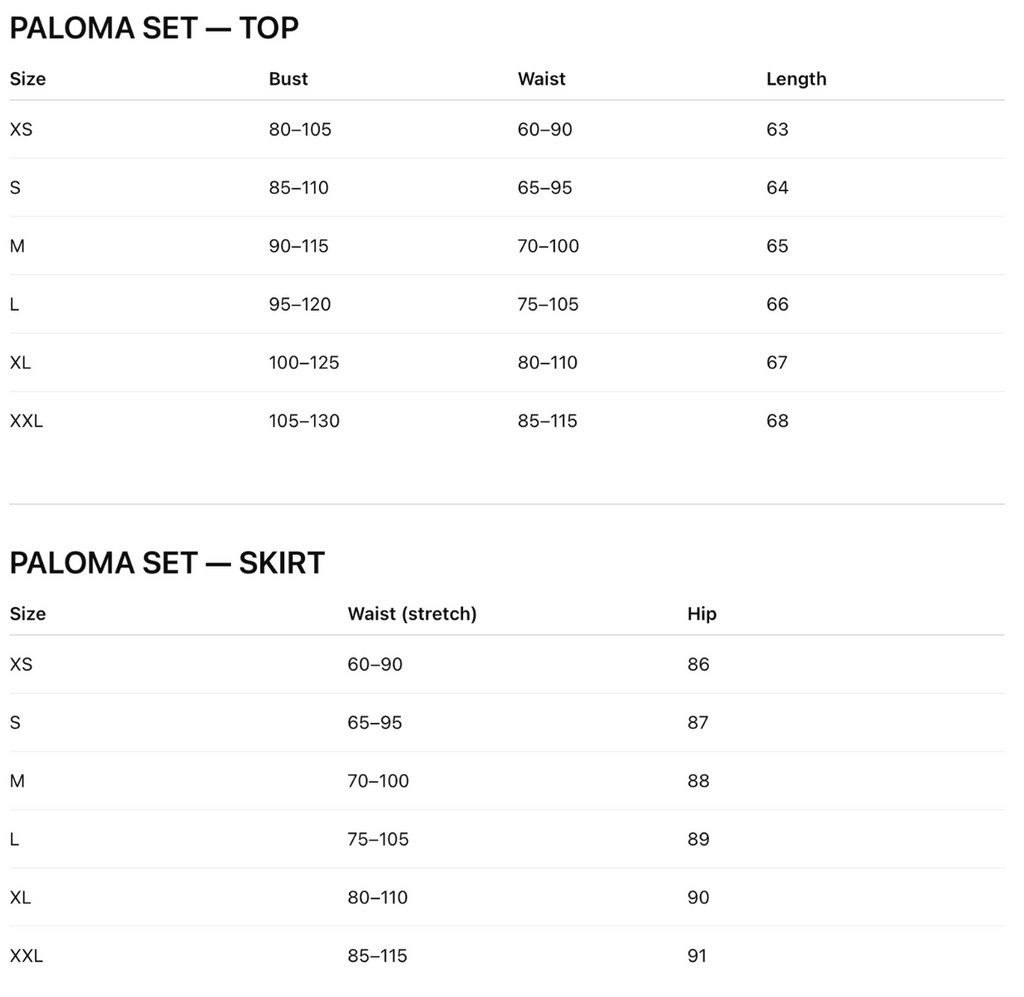
Task: Select hip value 86 in skirt table
Action: [x=698, y=665]
